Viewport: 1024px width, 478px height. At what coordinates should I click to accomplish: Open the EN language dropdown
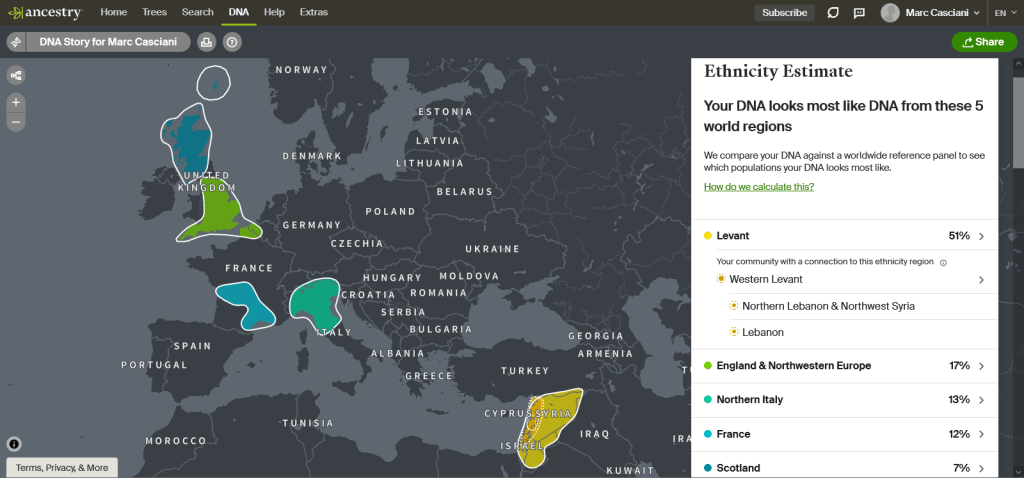click(x=1004, y=12)
